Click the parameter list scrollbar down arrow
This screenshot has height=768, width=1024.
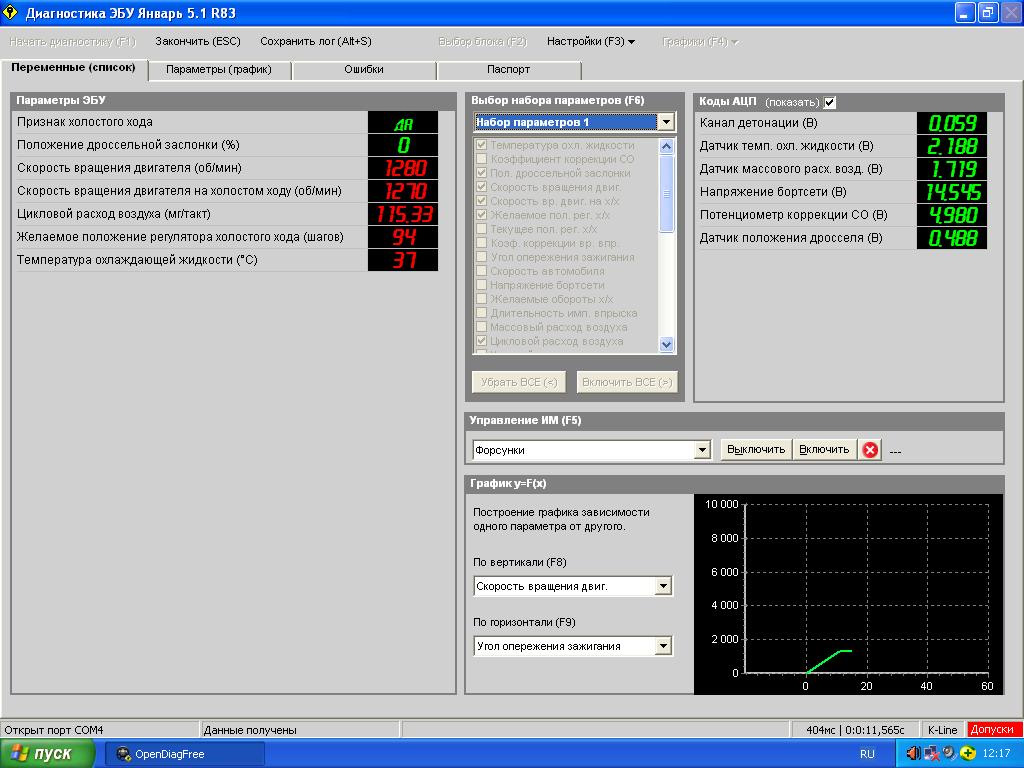(667, 344)
